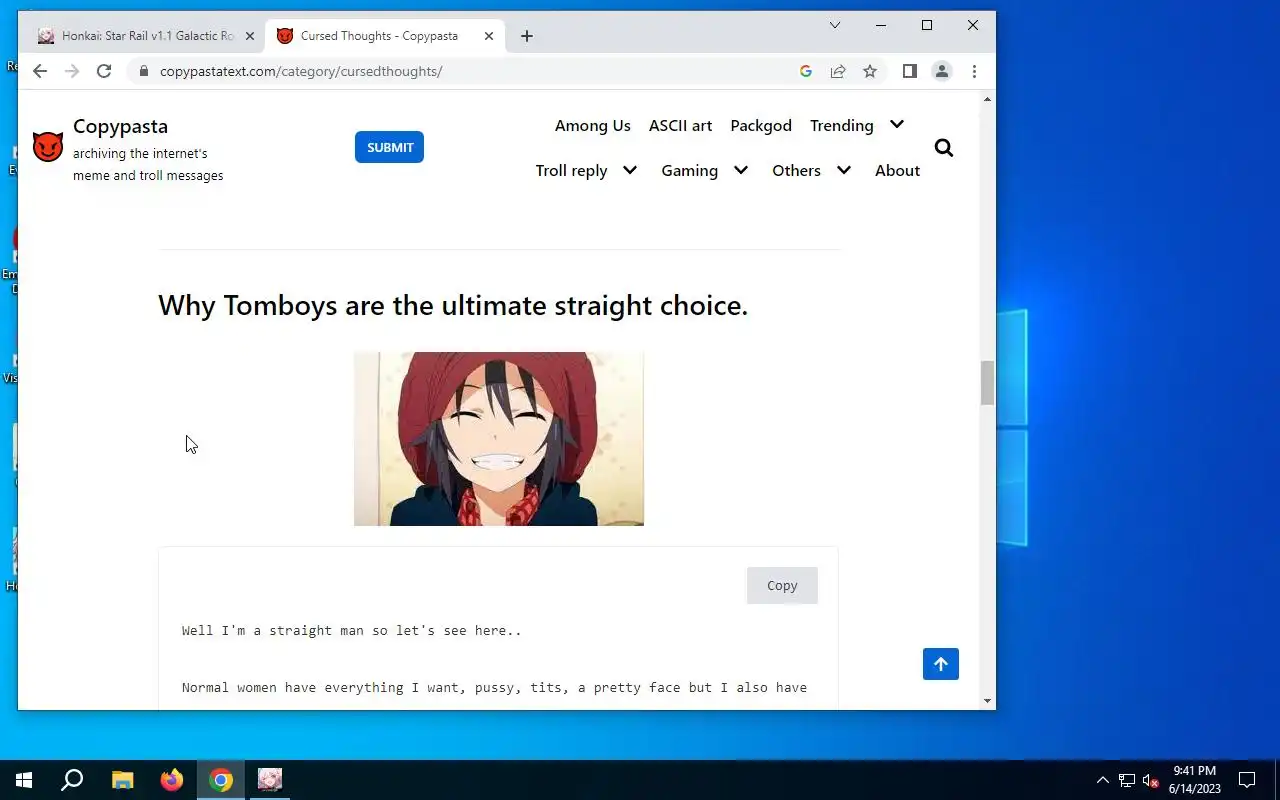Open the About menu item

[x=897, y=170]
